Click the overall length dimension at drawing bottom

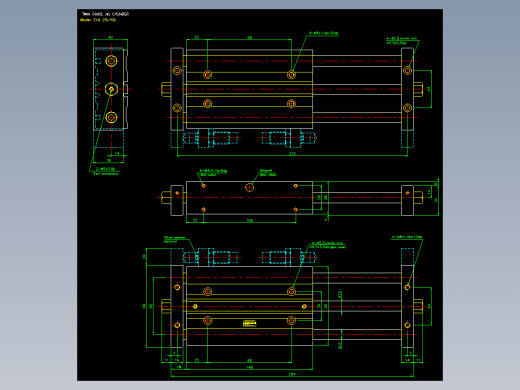pos(292,374)
